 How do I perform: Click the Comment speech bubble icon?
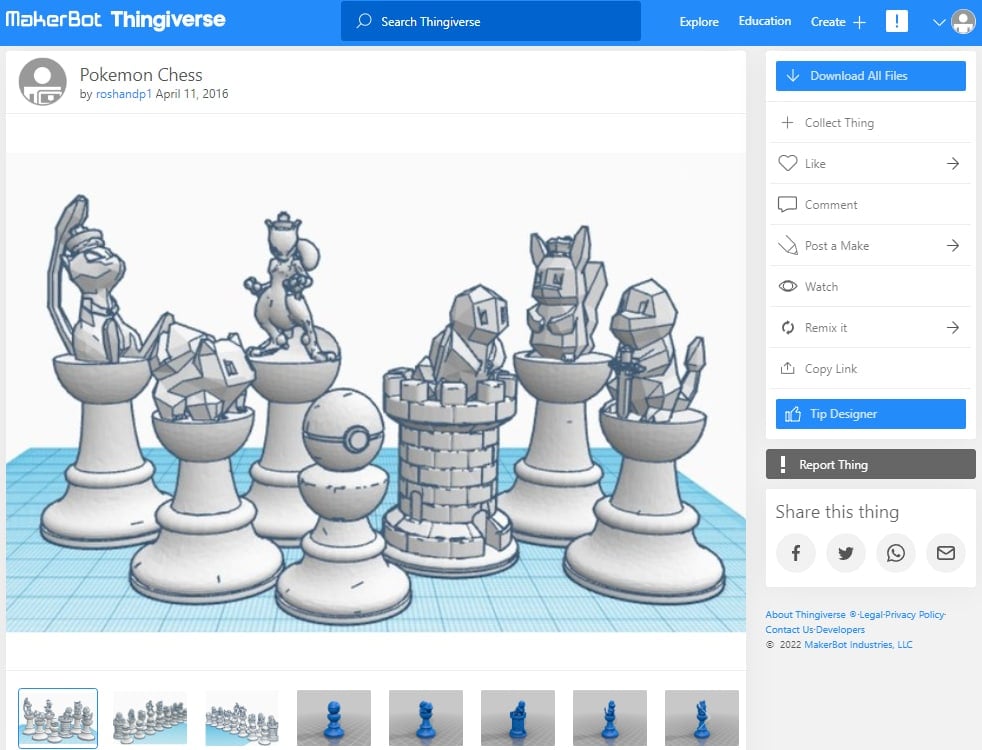[787, 205]
